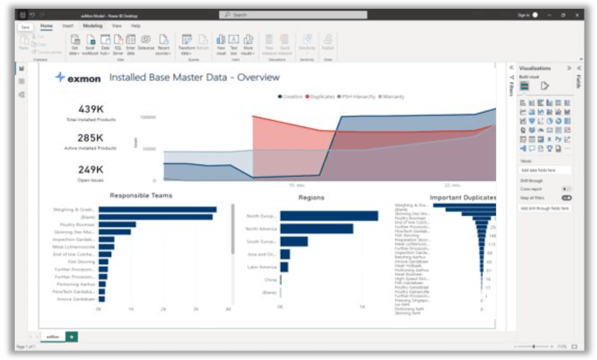Adjust the zoom slider in status bar

coord(533,346)
